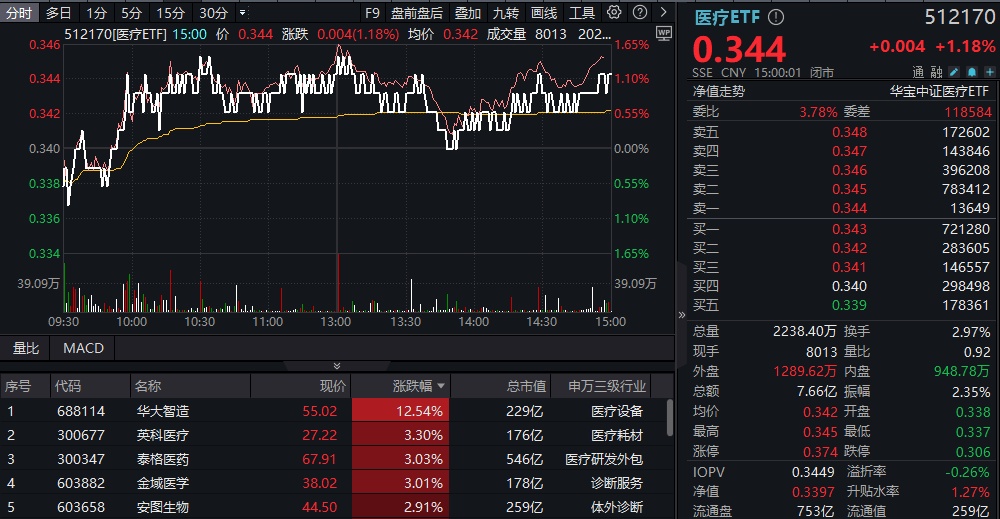Click the right arrow after the help icon
1000x519 pixels.
tap(663, 12)
